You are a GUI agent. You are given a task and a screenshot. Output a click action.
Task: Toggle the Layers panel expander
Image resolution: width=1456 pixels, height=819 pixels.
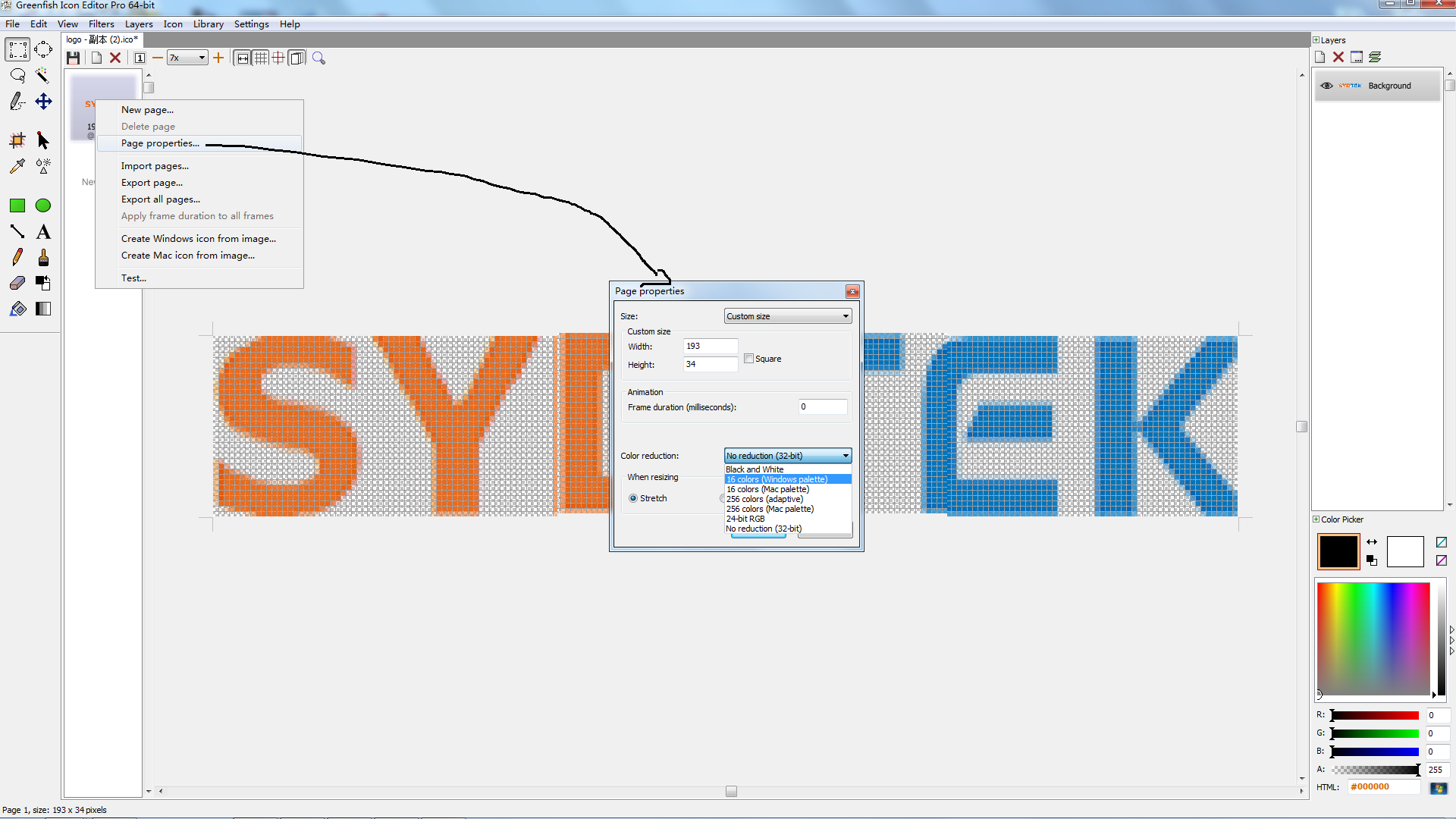pos(1316,40)
